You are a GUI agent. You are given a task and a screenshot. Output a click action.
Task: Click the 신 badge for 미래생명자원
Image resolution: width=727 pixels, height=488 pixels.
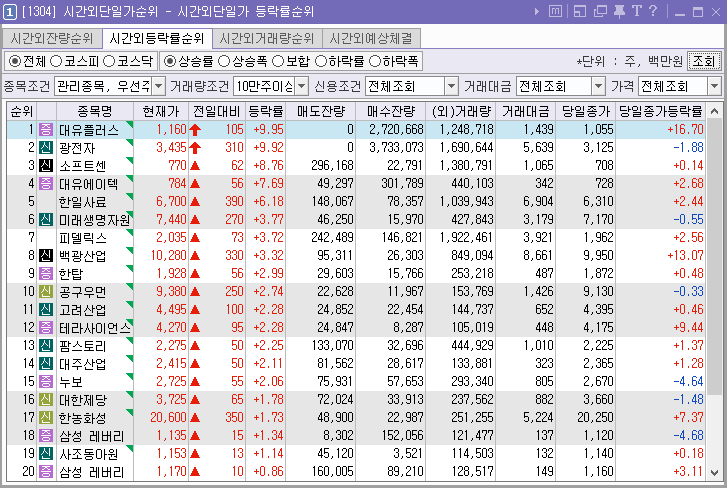[46, 219]
